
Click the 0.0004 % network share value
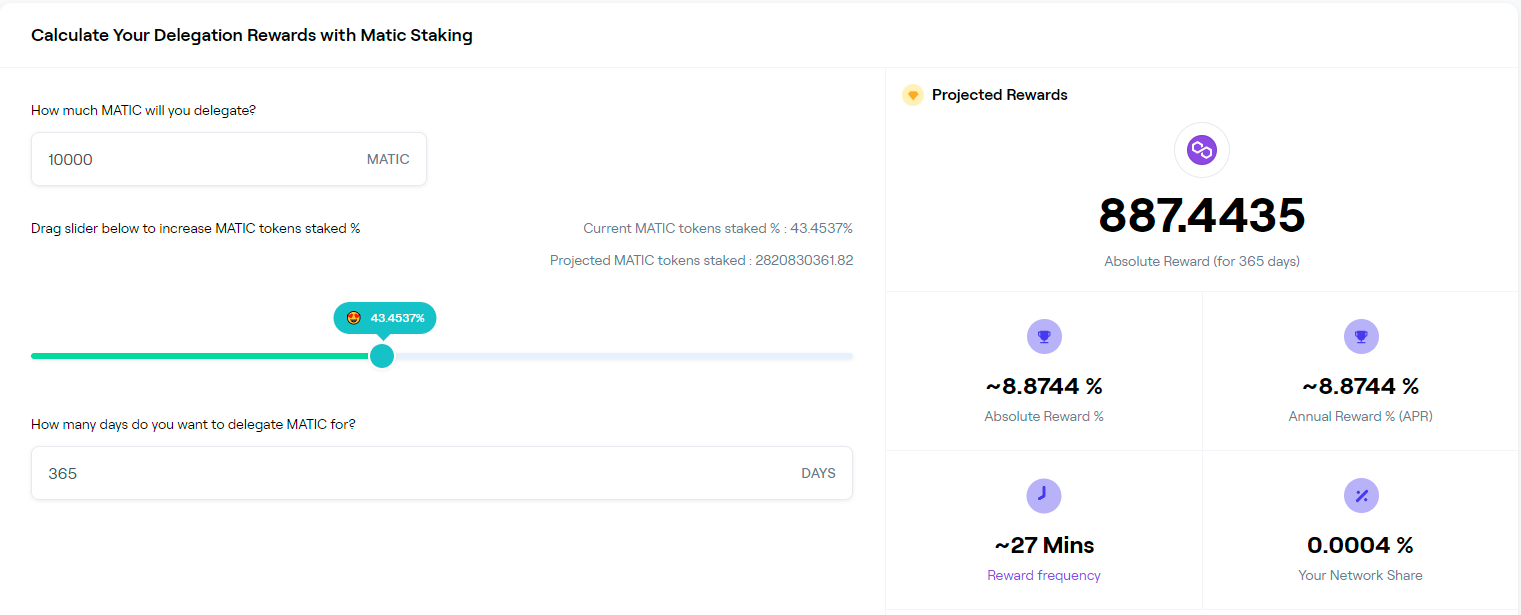[x=1361, y=545]
